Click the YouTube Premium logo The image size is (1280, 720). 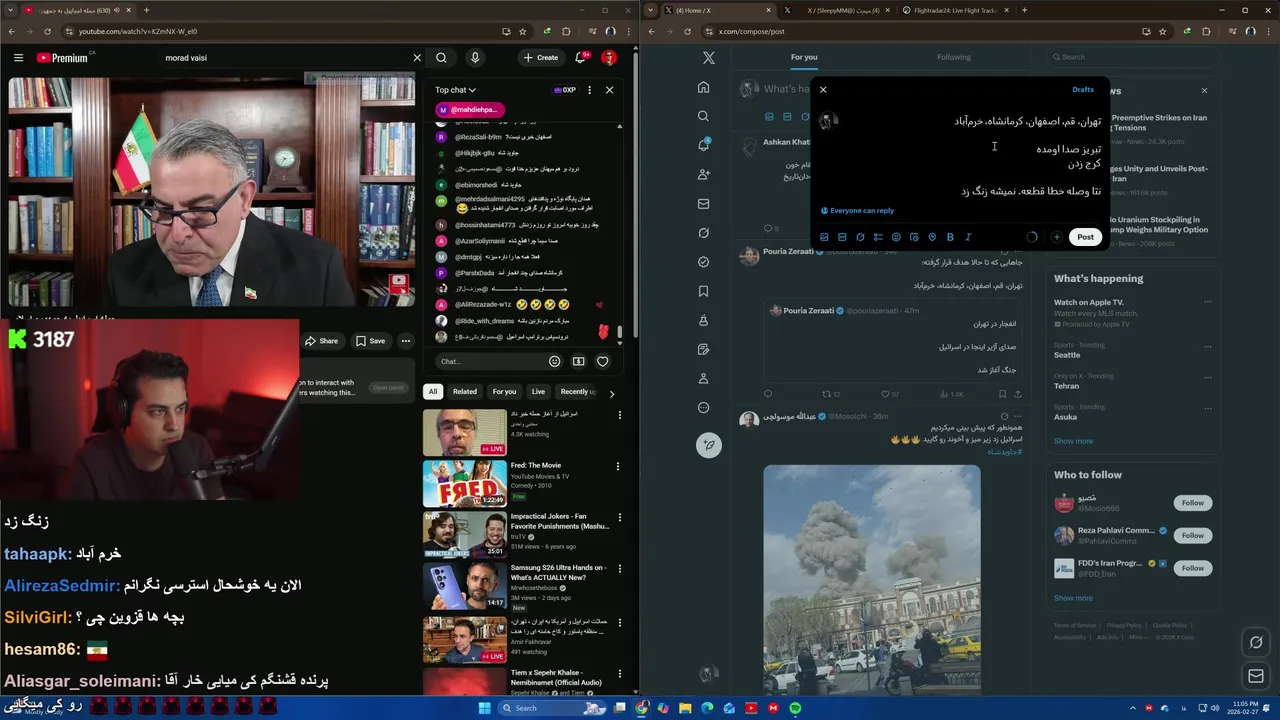(x=62, y=58)
